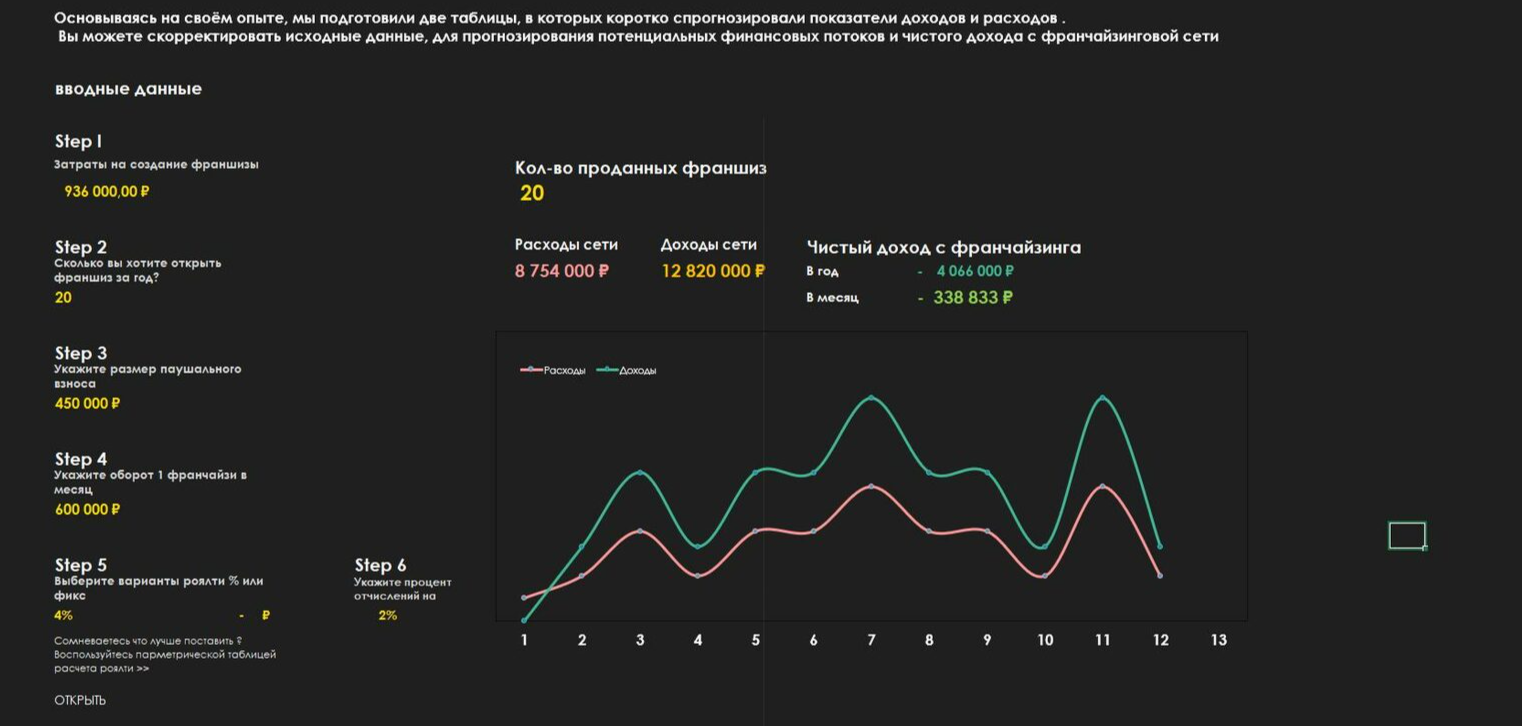Click the 'В год' row label
This screenshot has width=1522, height=726.
(x=822, y=271)
